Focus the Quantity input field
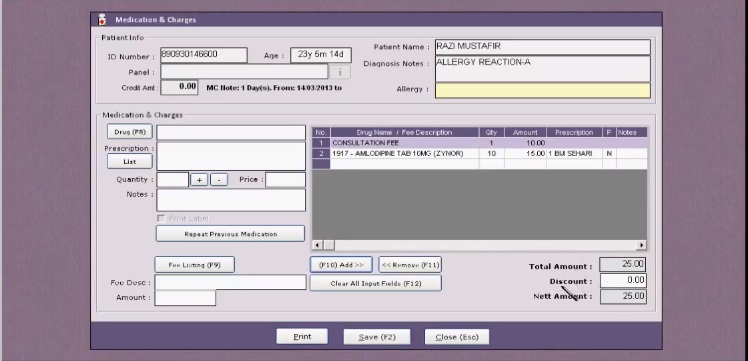This screenshot has width=748, height=361. point(173,180)
